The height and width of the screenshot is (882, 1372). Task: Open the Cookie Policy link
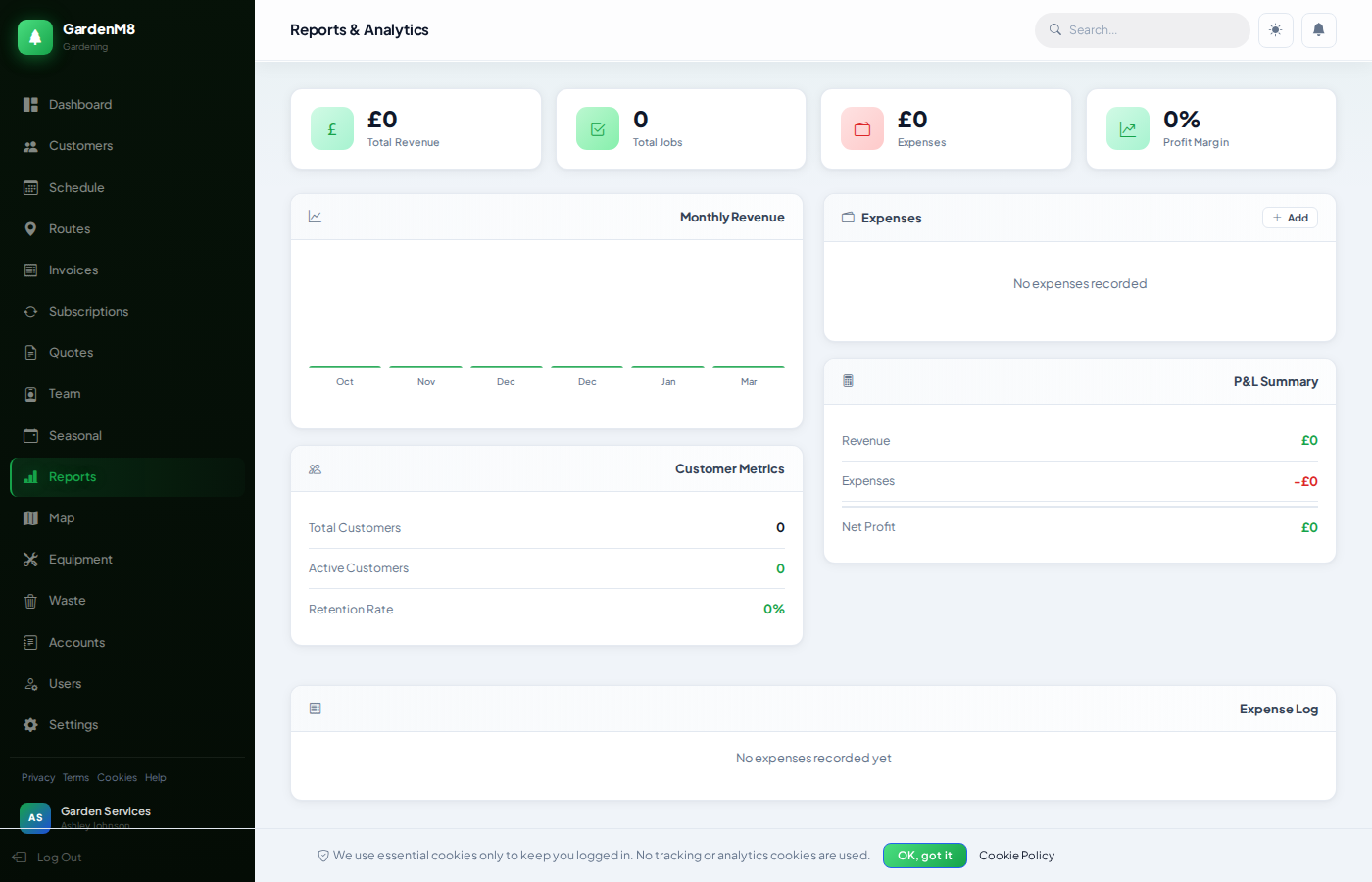pos(1016,855)
